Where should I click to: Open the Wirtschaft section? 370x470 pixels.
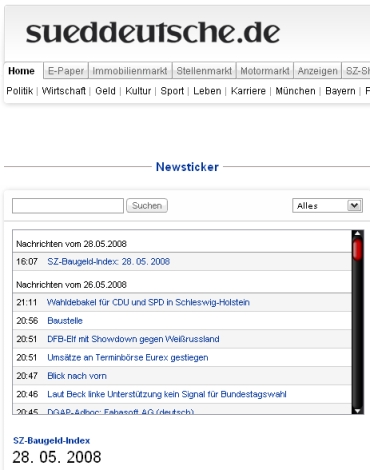(x=64, y=91)
